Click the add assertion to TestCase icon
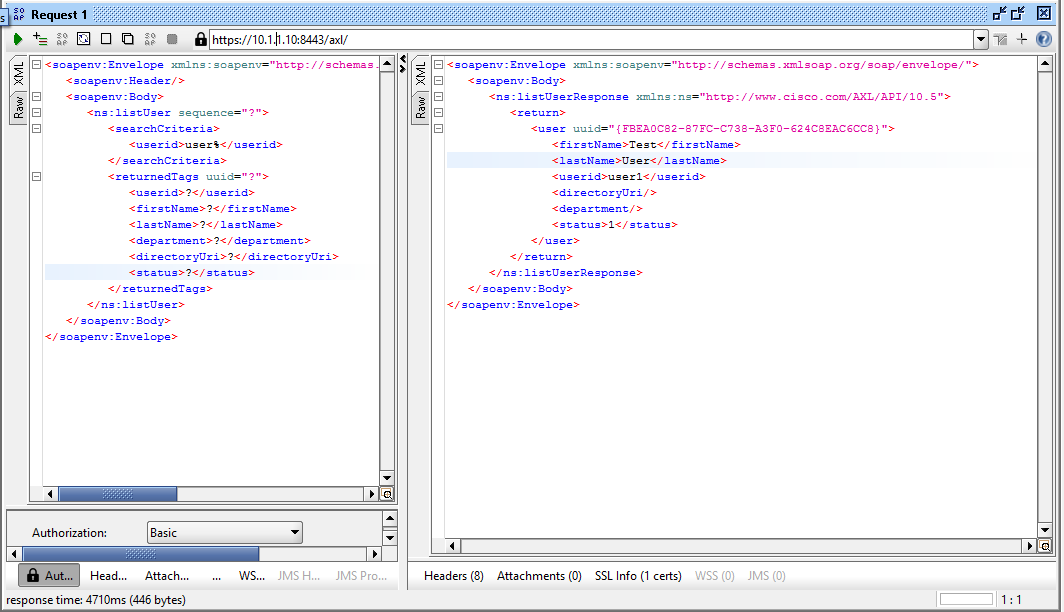 pyautogui.click(x=40, y=39)
